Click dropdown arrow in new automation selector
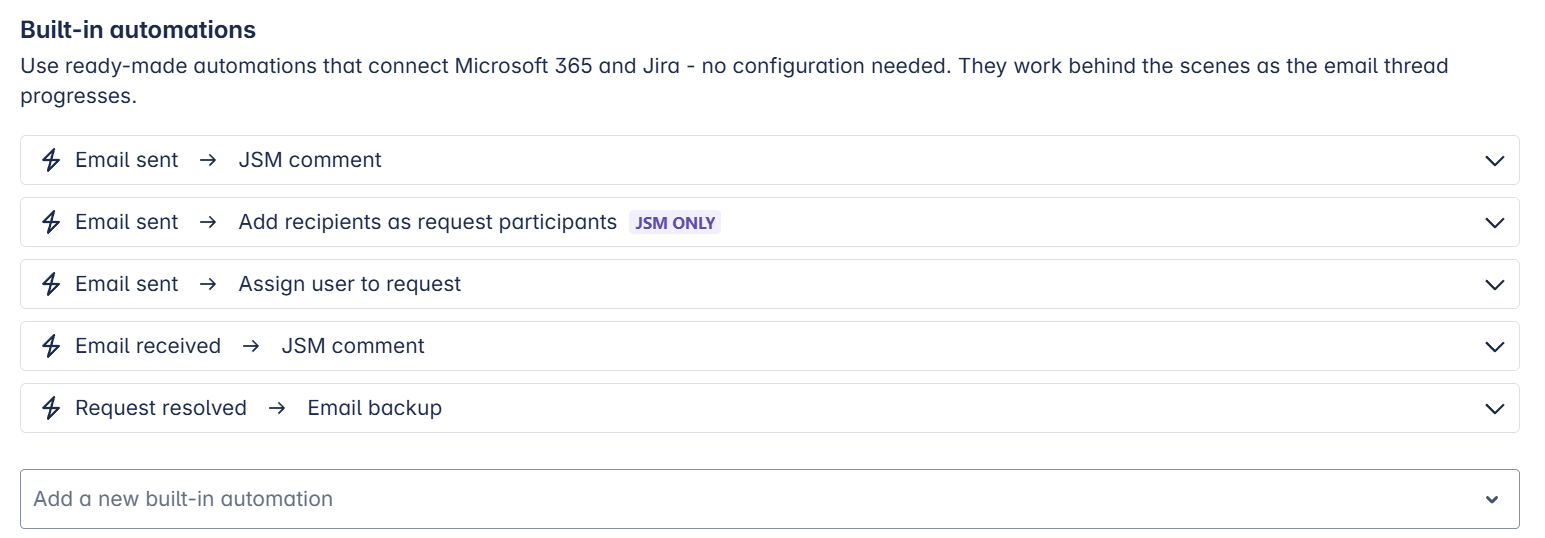The image size is (1545, 538). tap(1492, 499)
